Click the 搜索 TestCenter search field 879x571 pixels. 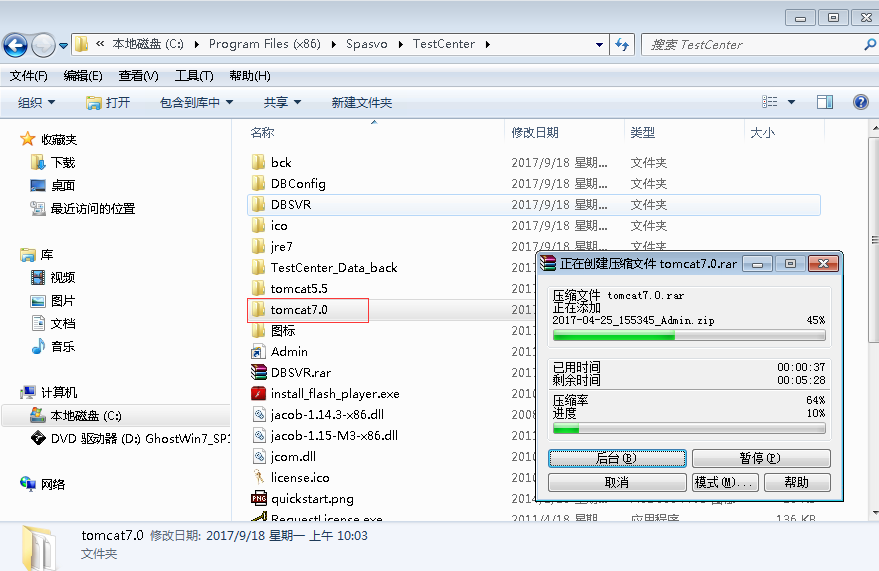tap(745, 45)
